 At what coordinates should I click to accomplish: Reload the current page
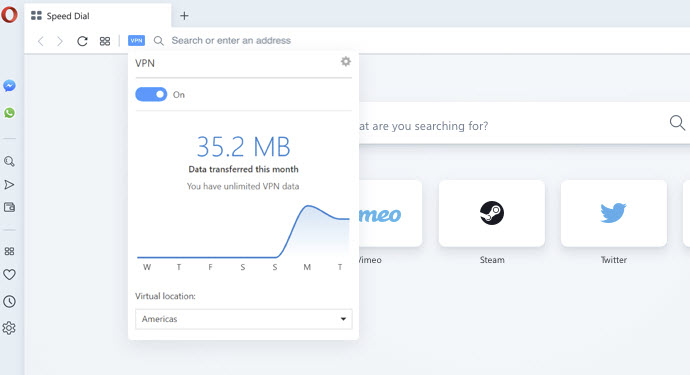[82, 41]
